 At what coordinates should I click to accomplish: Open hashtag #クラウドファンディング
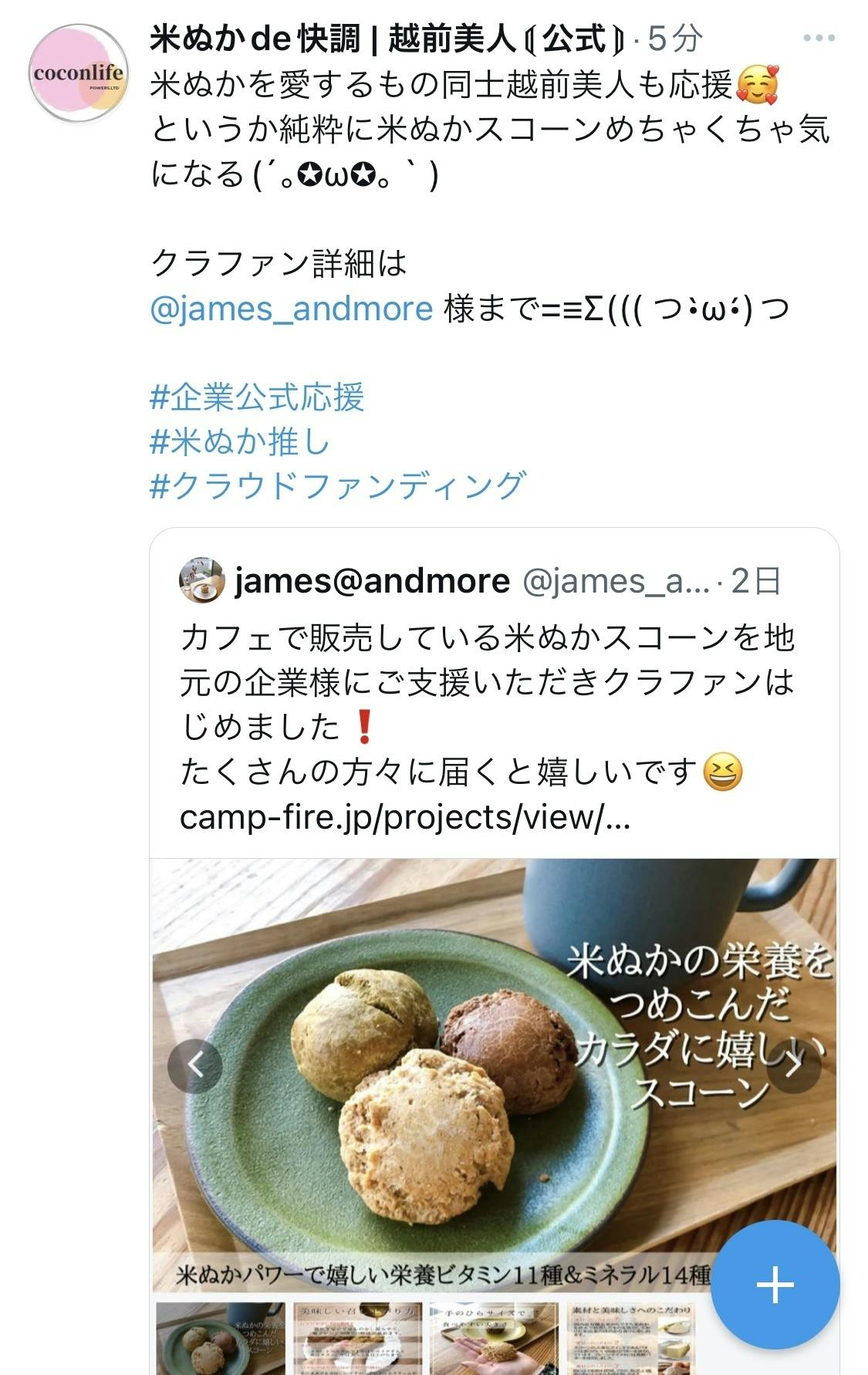338,485
